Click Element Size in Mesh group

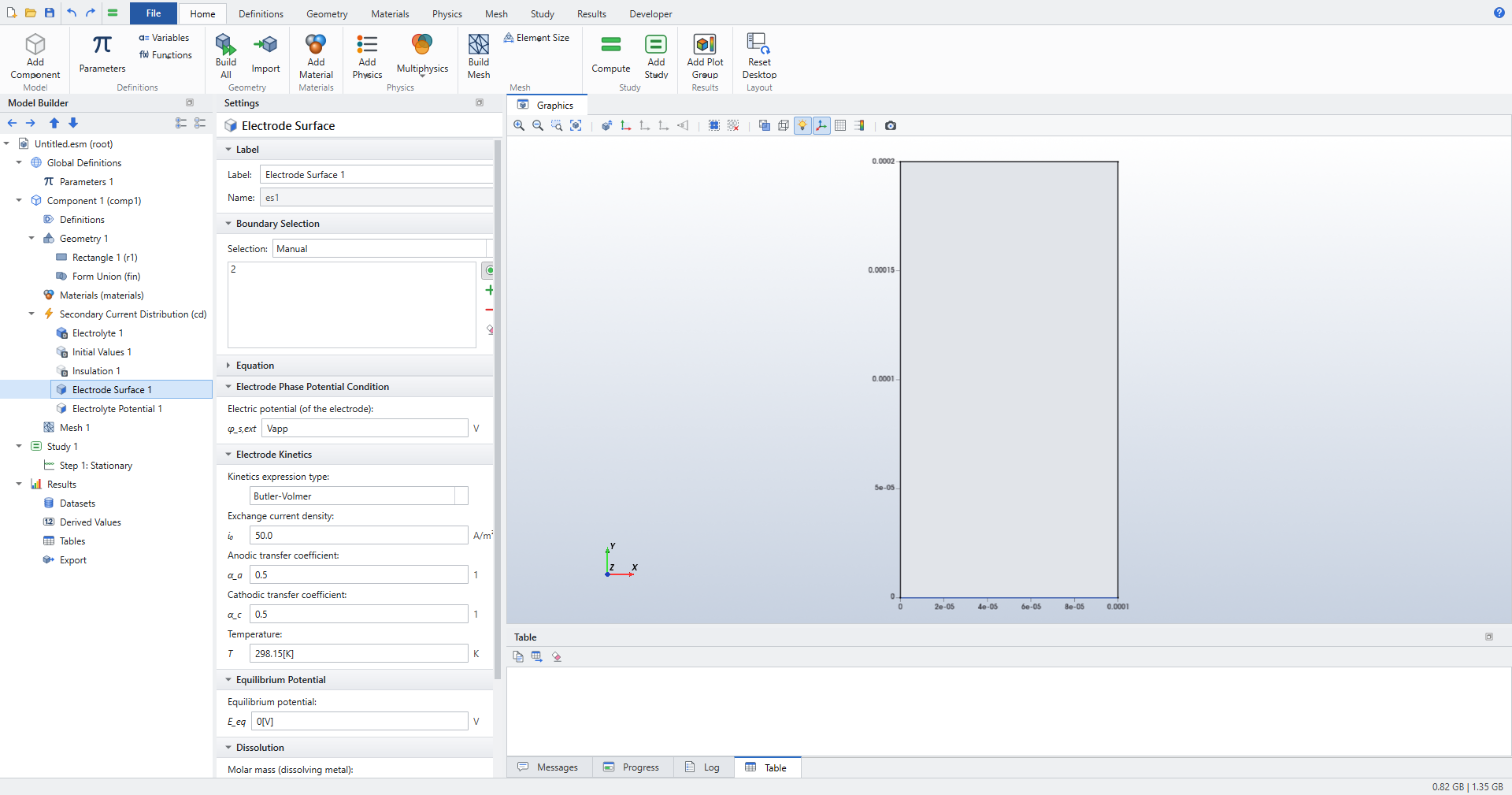pos(536,38)
